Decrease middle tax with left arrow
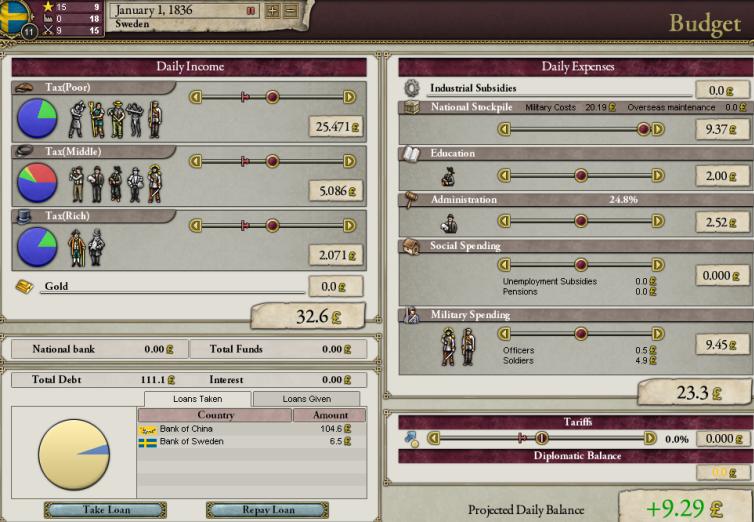Image resolution: width=754 pixels, height=522 pixels. [195, 161]
